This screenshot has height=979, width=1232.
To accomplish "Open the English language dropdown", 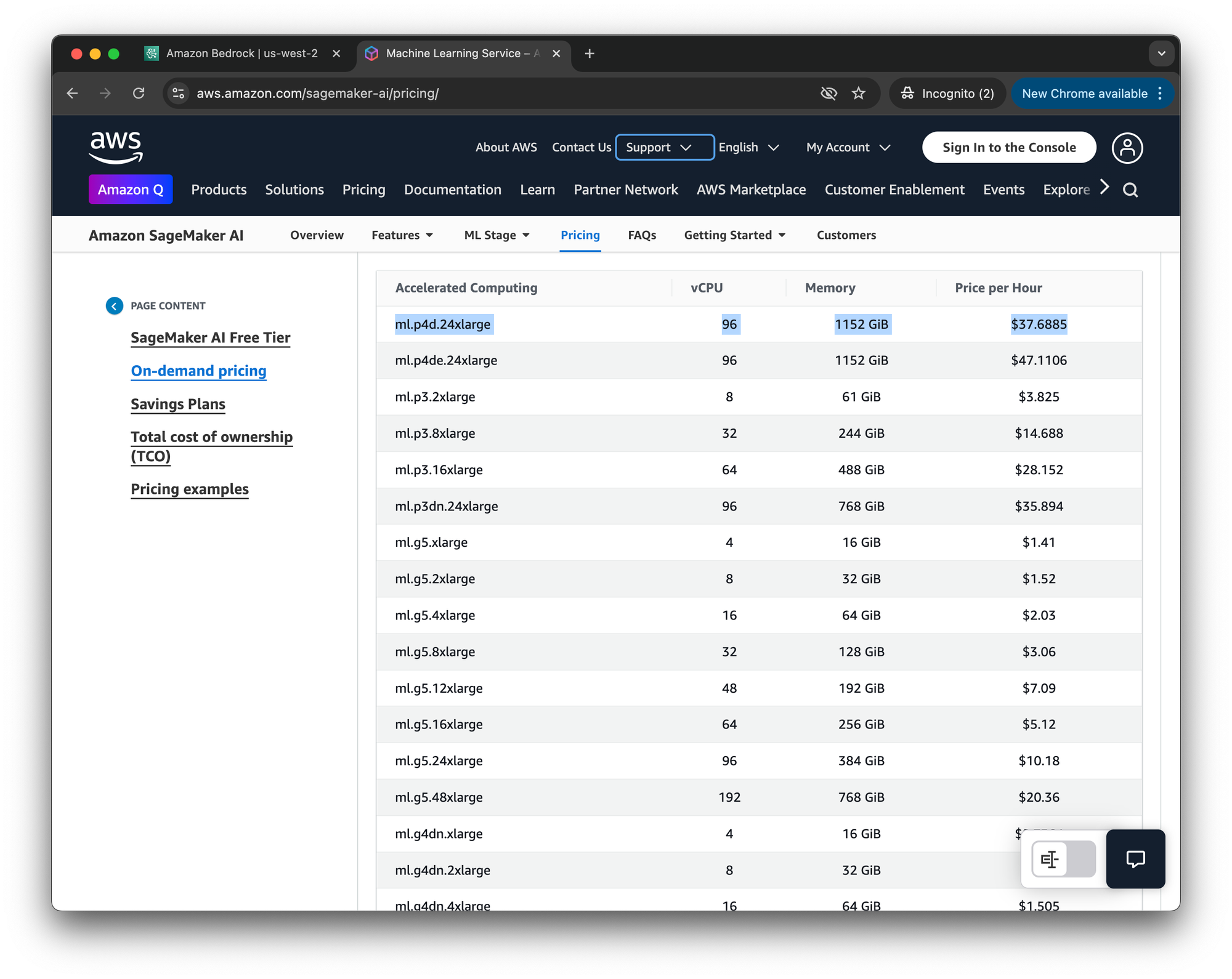I will (748, 148).
